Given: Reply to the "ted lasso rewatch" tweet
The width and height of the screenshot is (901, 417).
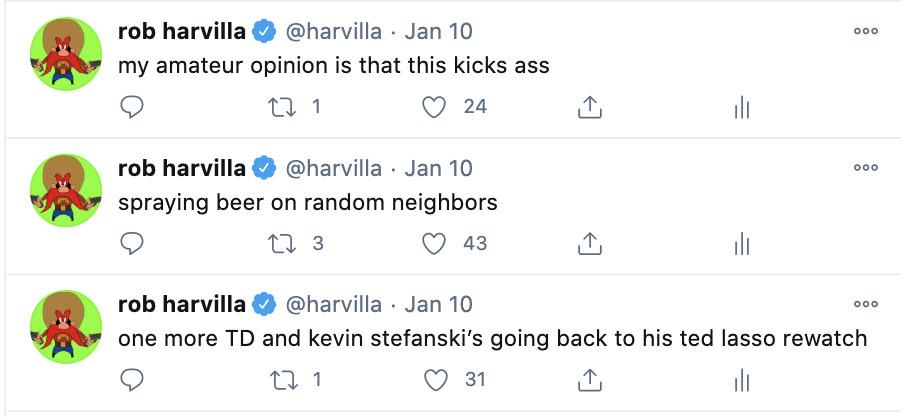Looking at the screenshot, I should tap(132, 379).
